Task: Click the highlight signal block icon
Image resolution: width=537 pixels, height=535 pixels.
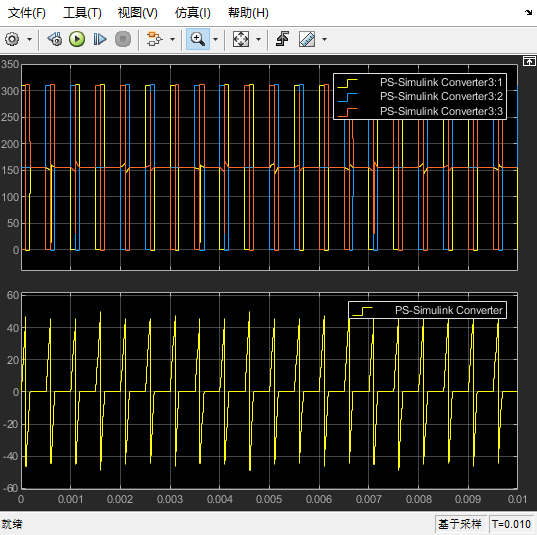Action: point(154,39)
